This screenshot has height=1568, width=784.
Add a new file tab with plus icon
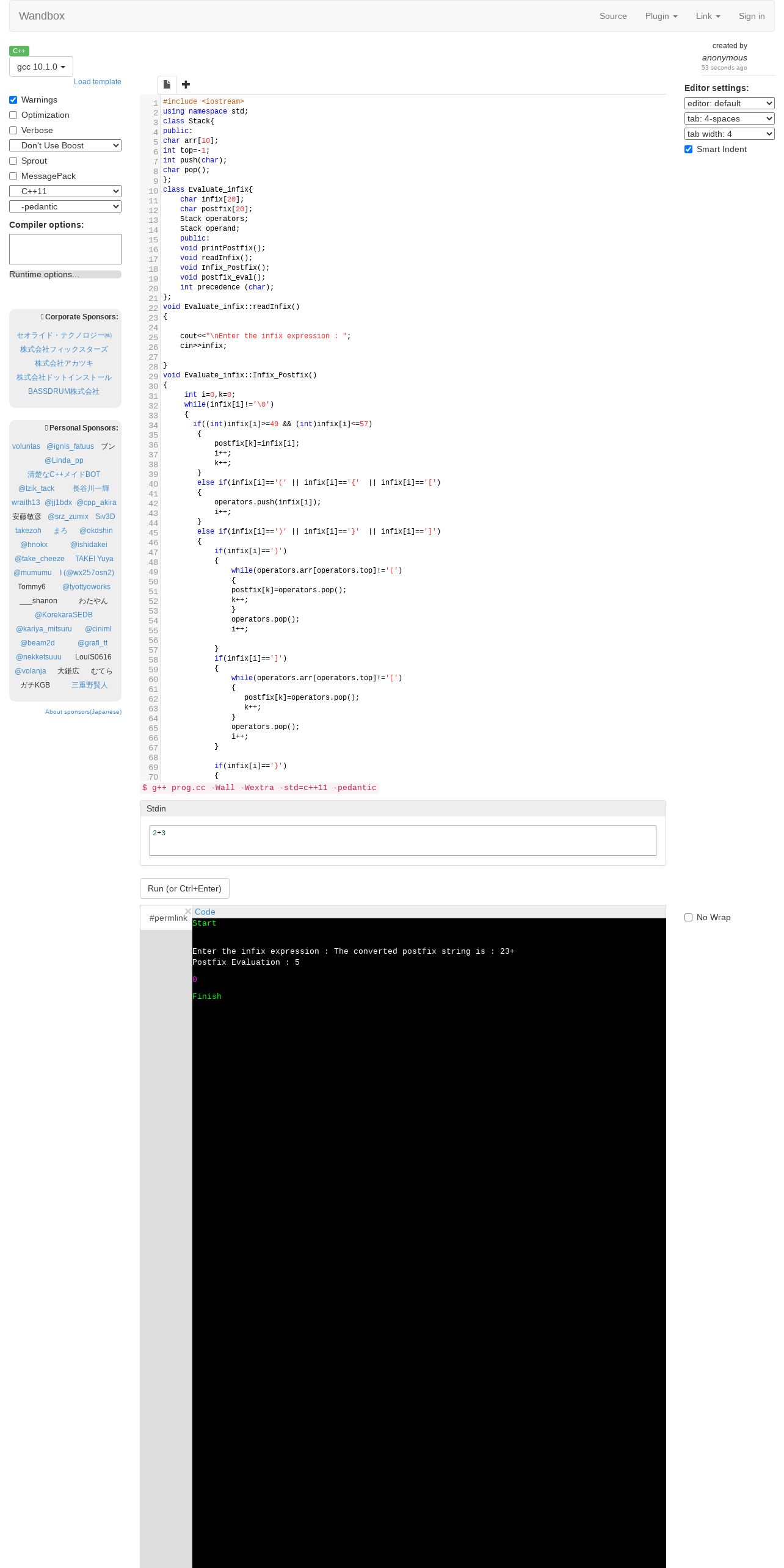pos(186,84)
